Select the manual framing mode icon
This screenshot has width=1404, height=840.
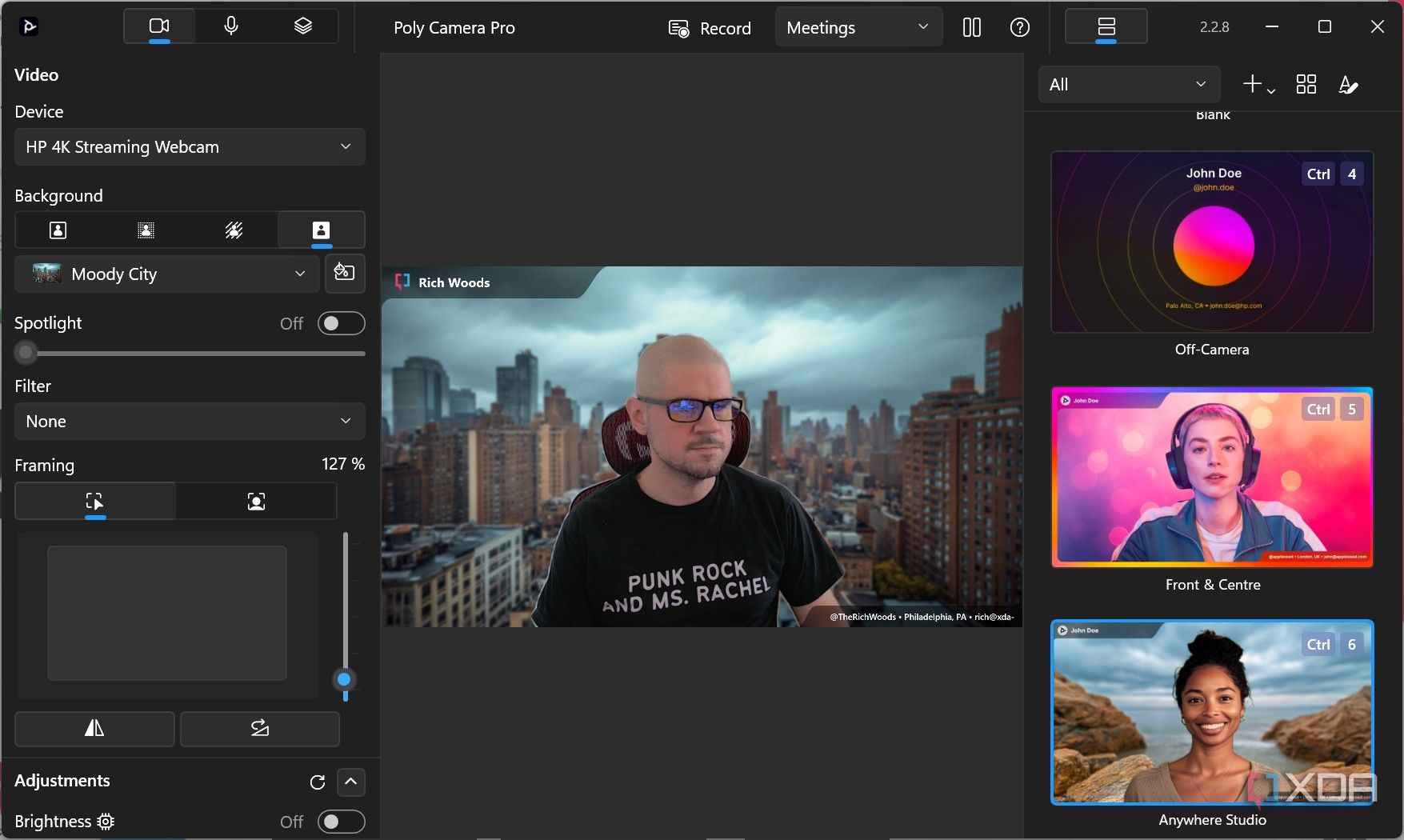(95, 502)
